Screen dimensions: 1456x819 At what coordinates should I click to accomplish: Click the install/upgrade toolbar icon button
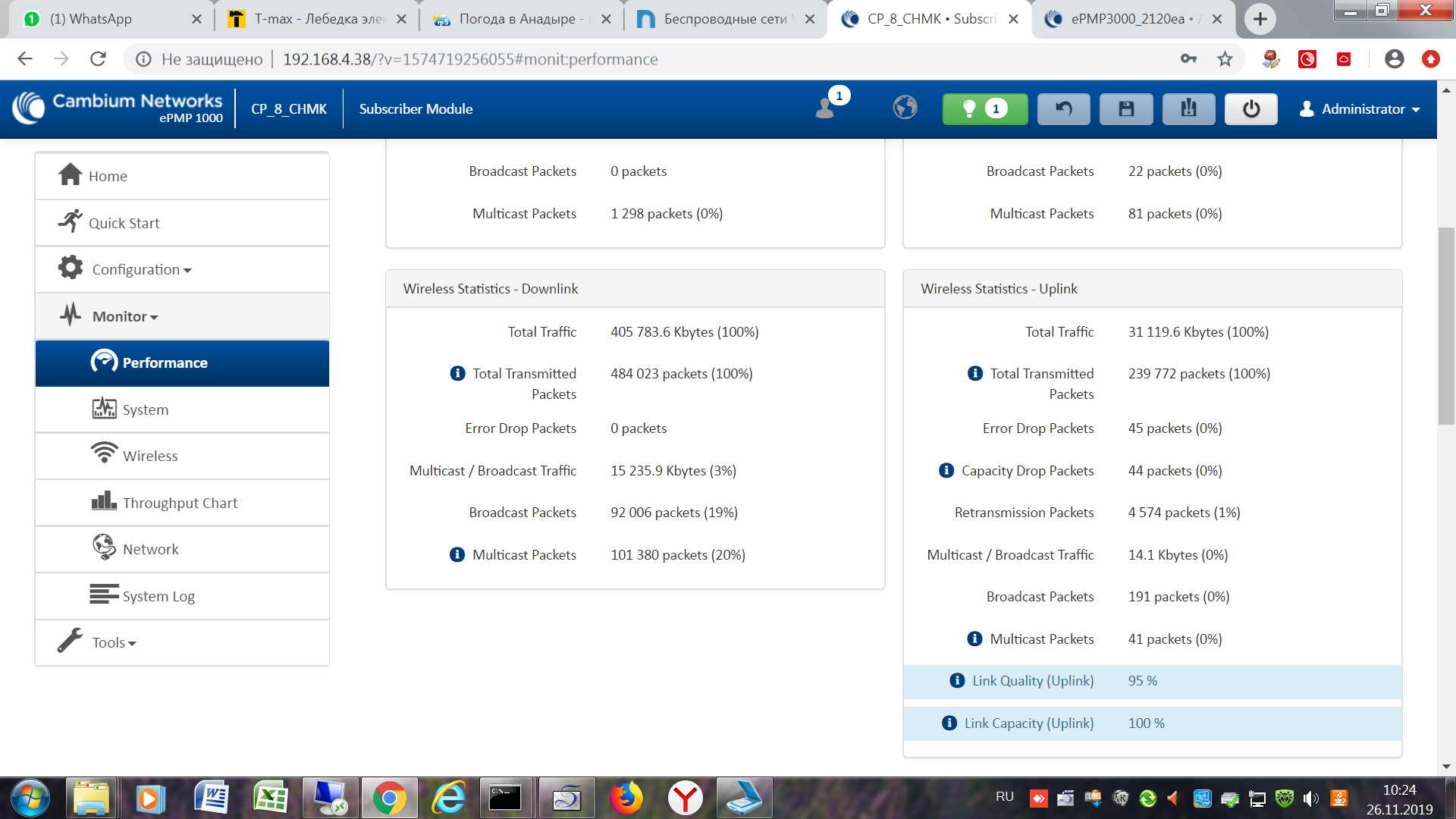click(x=1188, y=109)
